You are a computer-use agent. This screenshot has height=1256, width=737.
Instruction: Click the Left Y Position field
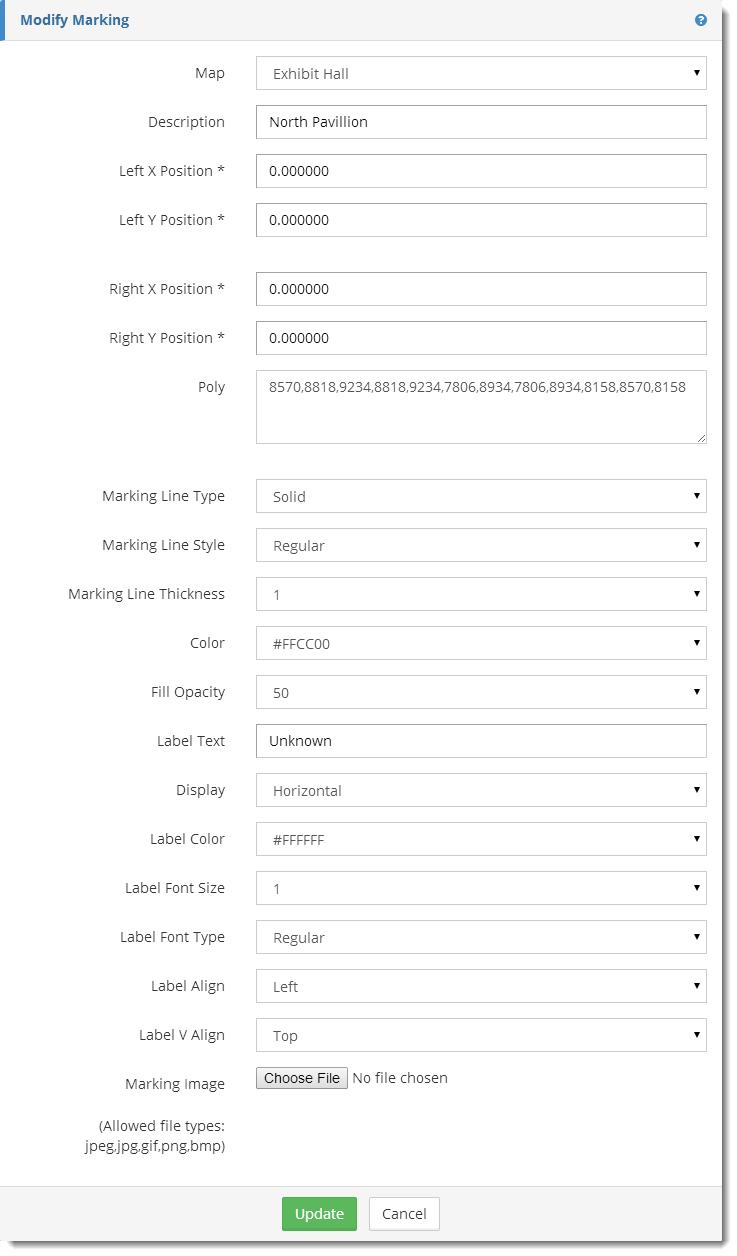coord(481,220)
